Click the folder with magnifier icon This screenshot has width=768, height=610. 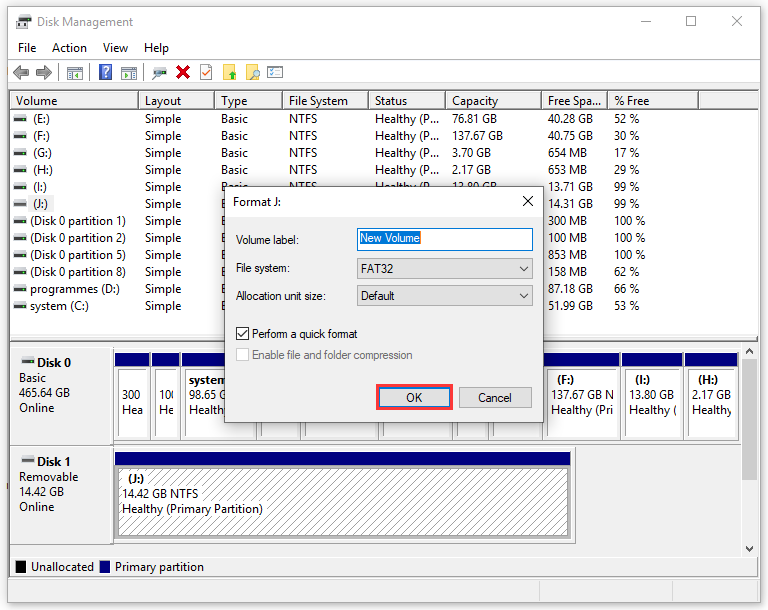pyautogui.click(x=253, y=73)
